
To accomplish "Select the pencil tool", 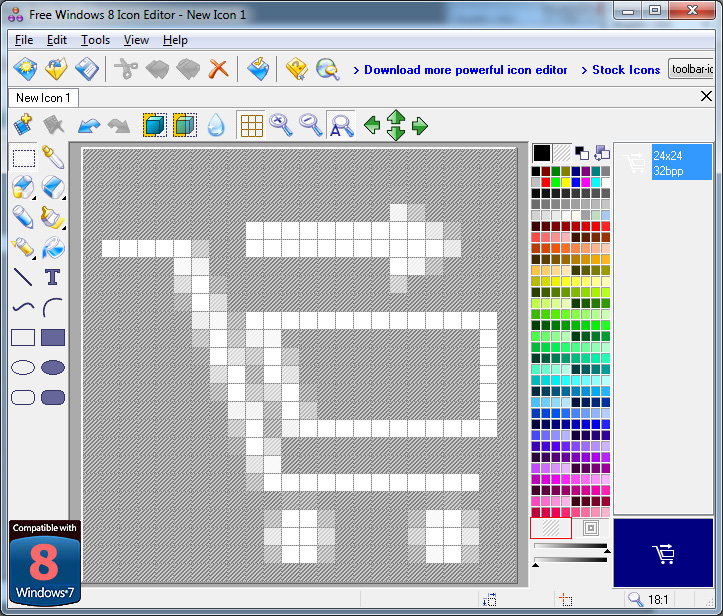I will 23,217.
